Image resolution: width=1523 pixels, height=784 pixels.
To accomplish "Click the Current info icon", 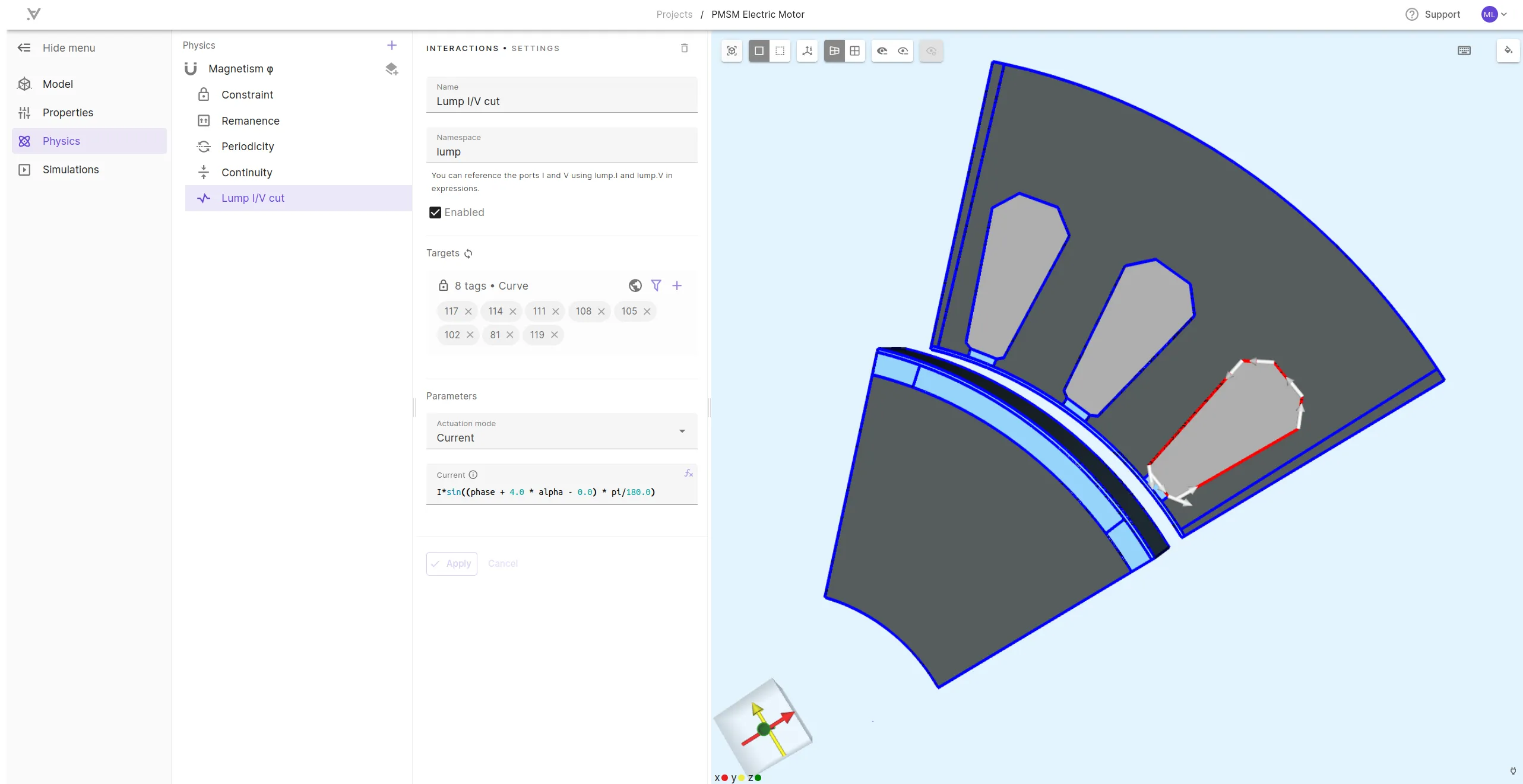I will click(x=473, y=475).
